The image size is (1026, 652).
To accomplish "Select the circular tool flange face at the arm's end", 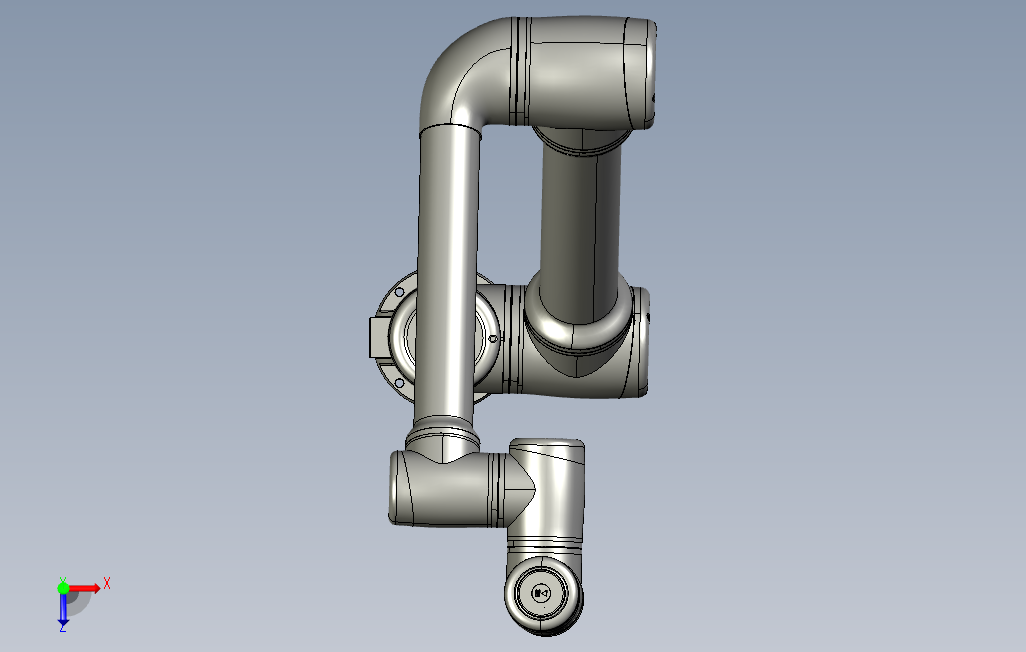I will (542, 594).
